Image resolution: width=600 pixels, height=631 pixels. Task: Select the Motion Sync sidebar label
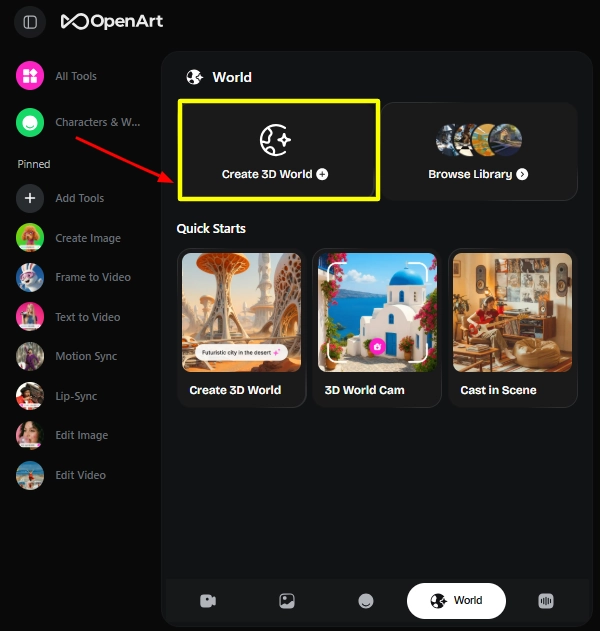click(x=86, y=356)
